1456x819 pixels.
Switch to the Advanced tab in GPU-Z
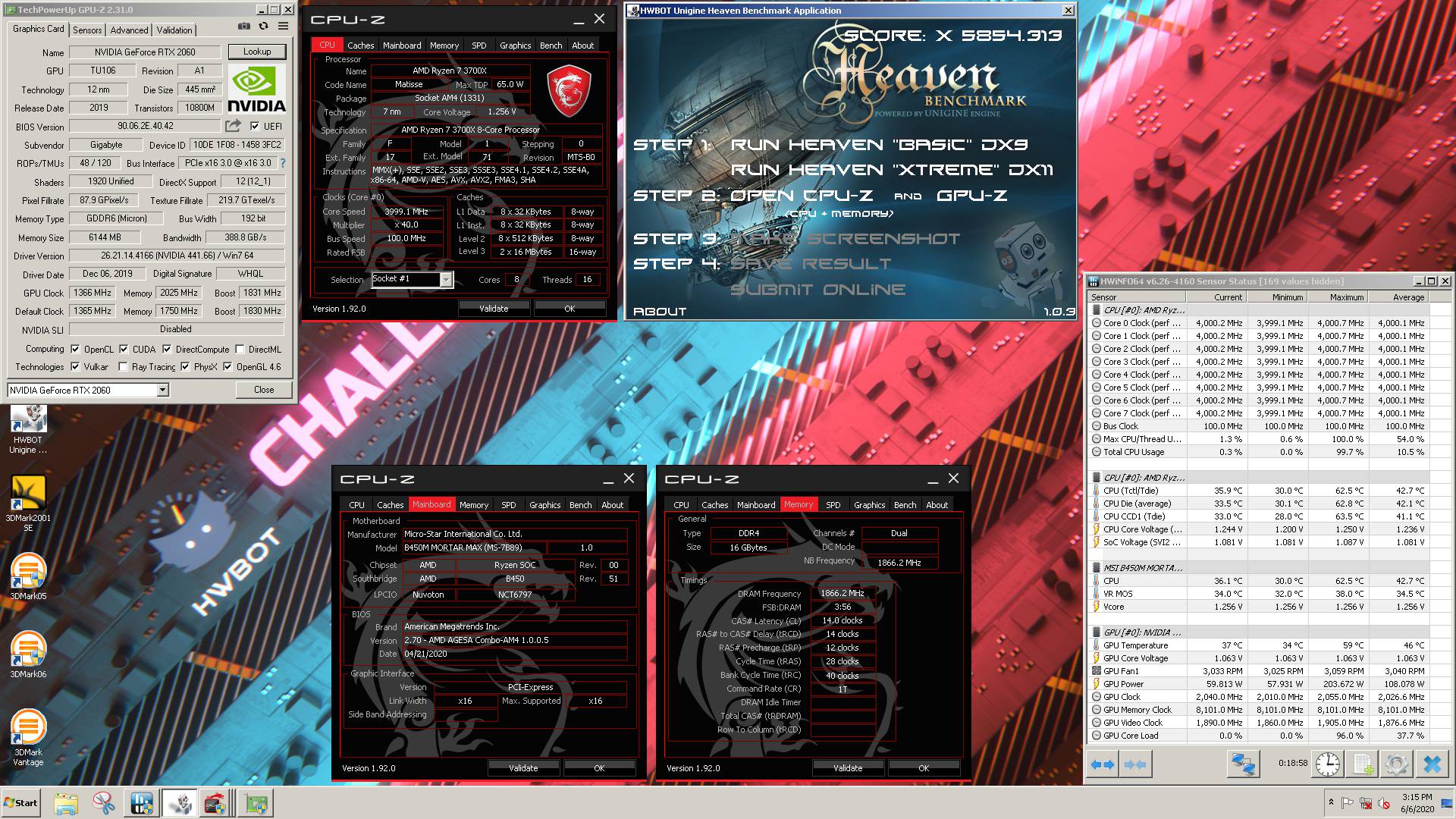pos(129,30)
